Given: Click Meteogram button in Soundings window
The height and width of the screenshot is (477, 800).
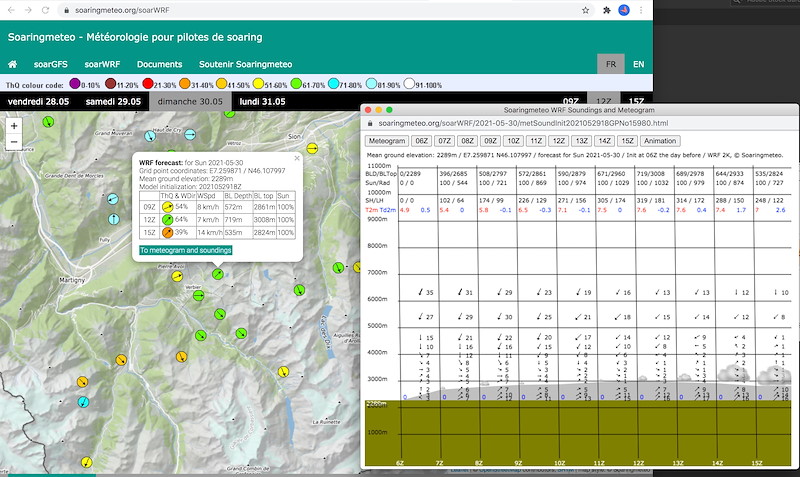Looking at the screenshot, I should 387,141.
